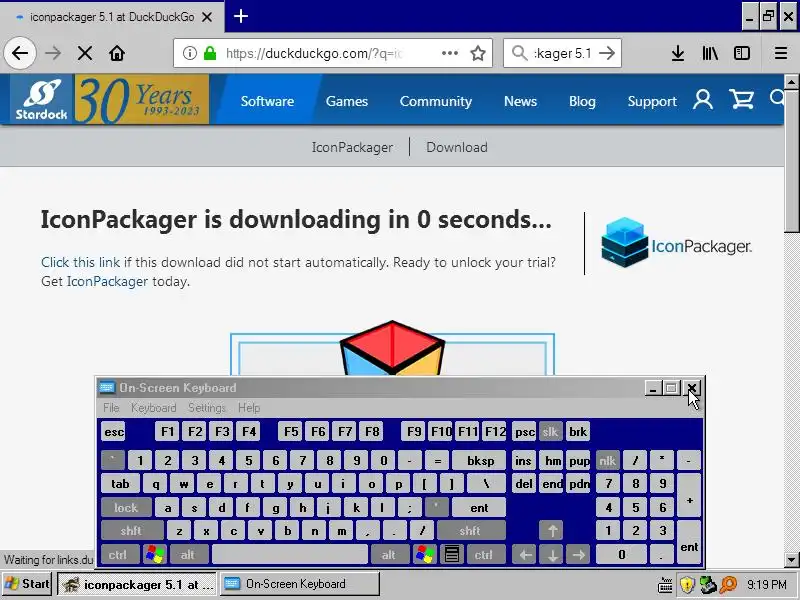
Task: Open the Community navigation menu
Action: pyautogui.click(x=436, y=101)
